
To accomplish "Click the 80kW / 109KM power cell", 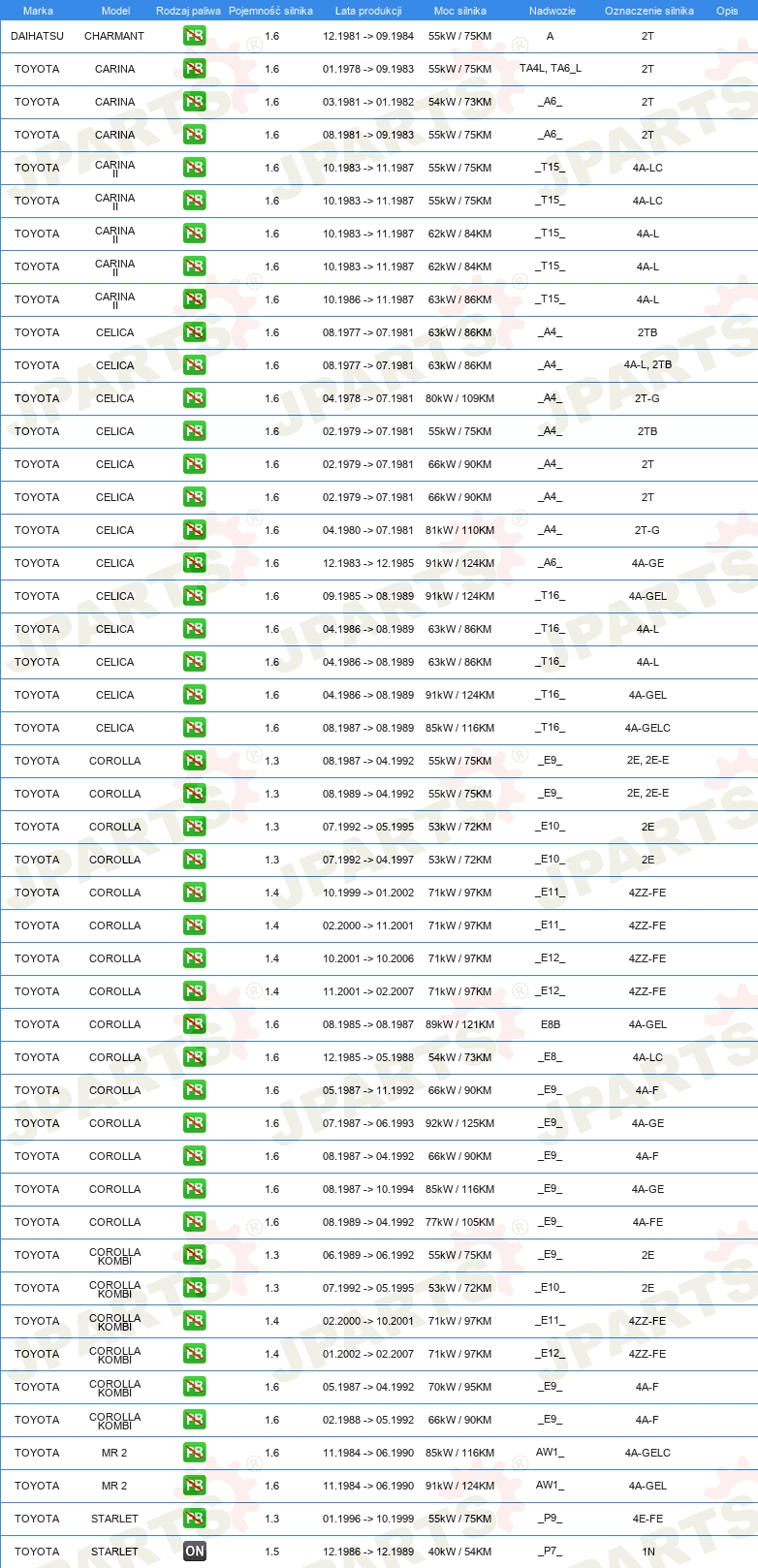I will click(459, 398).
